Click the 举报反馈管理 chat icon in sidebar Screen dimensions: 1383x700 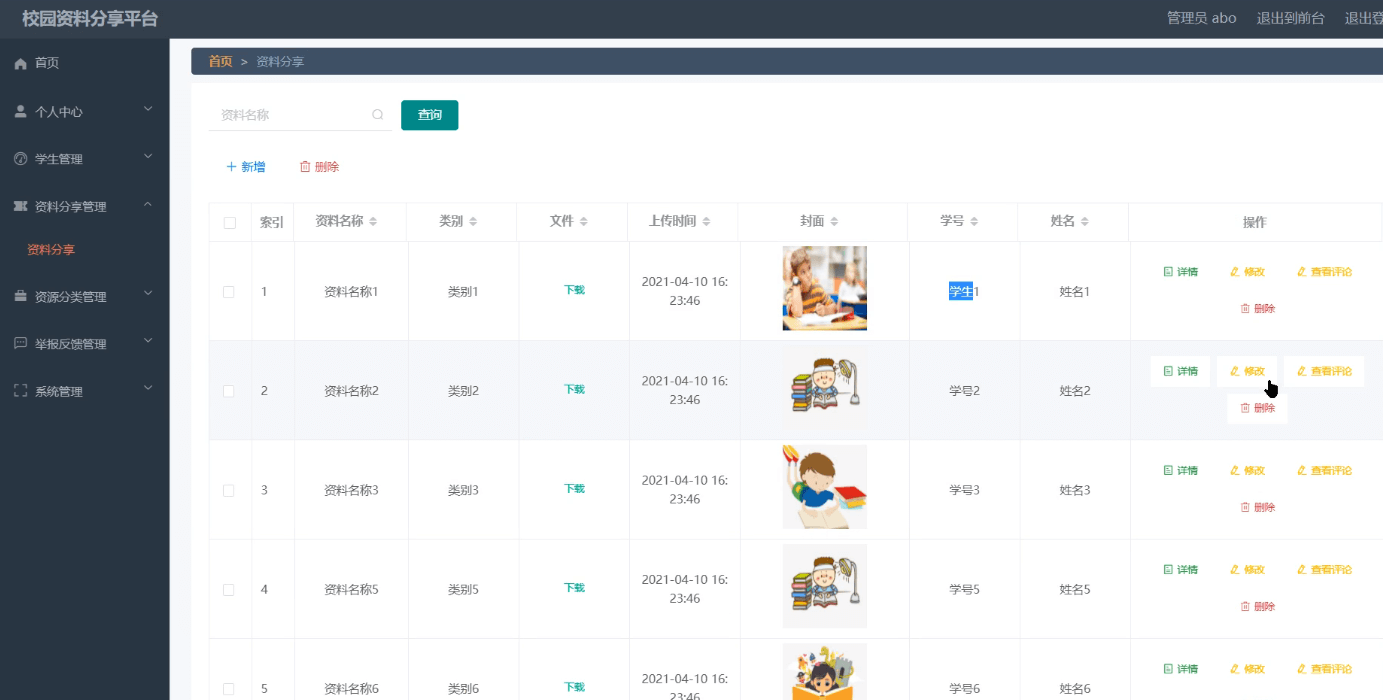pyautogui.click(x=20, y=344)
